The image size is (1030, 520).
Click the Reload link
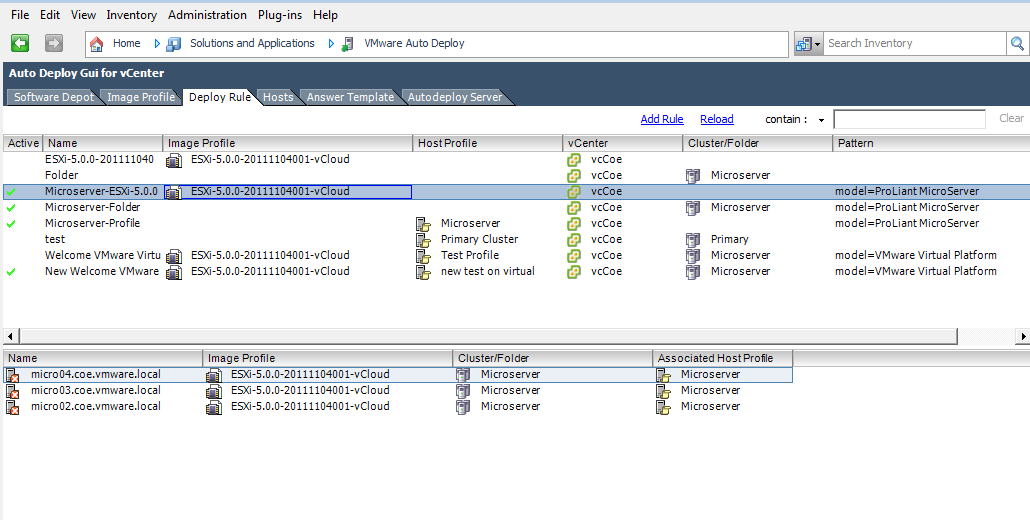pyautogui.click(x=717, y=119)
